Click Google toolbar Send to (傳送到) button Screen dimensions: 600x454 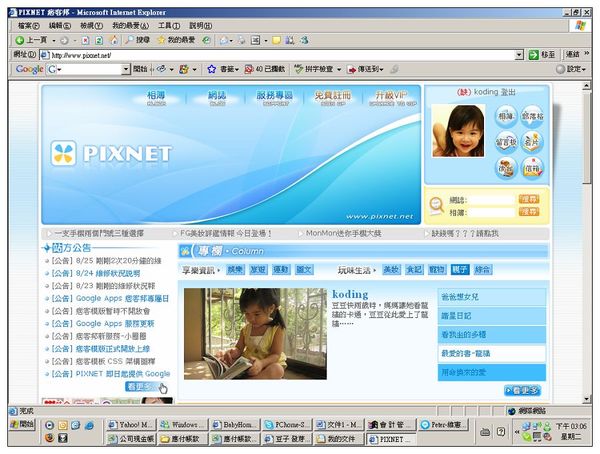[364, 69]
